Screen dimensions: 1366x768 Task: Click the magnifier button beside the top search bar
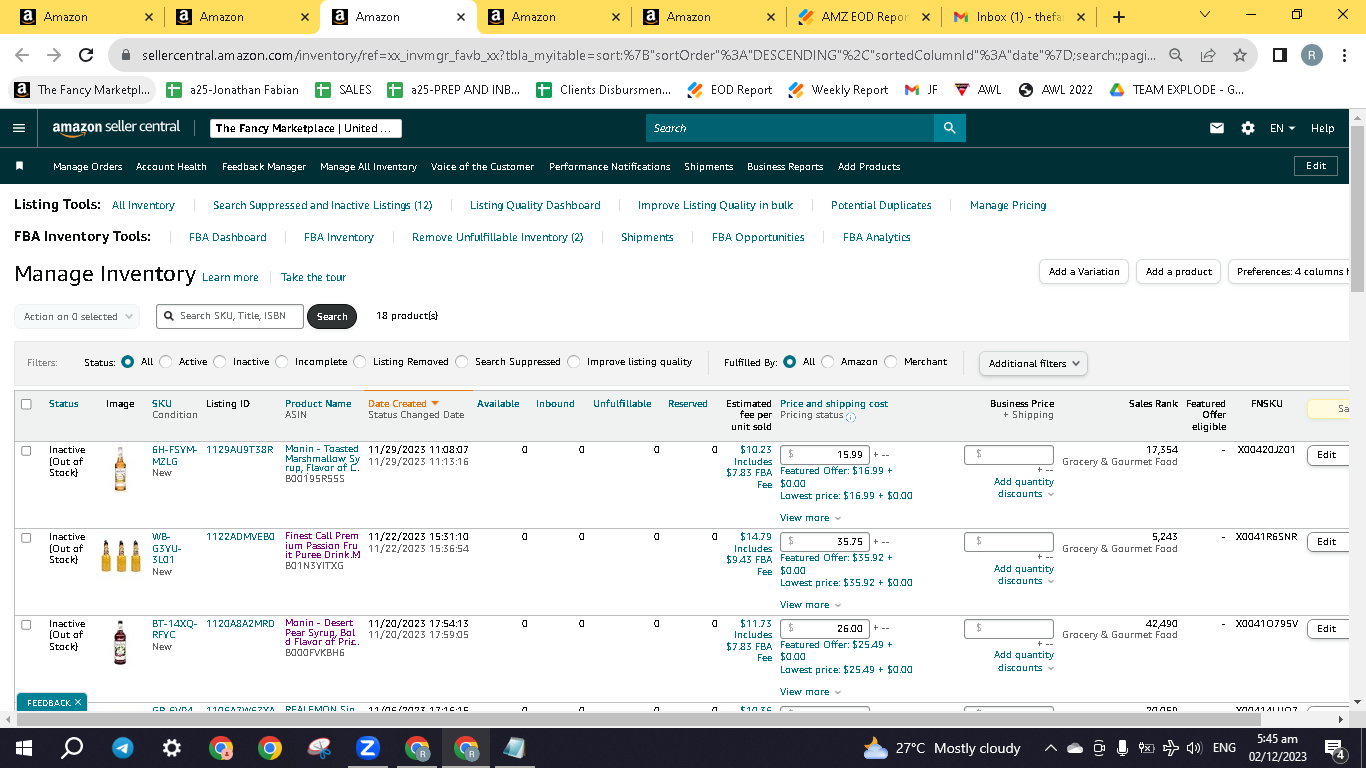click(x=949, y=128)
